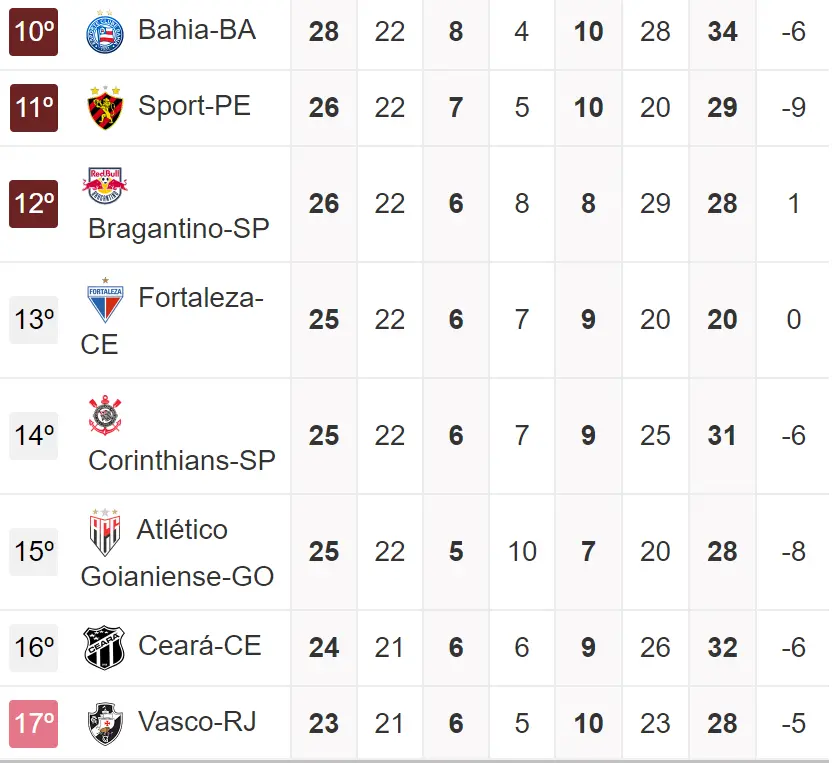
Task: Click the Fortaleza shield crest
Action: tap(104, 300)
